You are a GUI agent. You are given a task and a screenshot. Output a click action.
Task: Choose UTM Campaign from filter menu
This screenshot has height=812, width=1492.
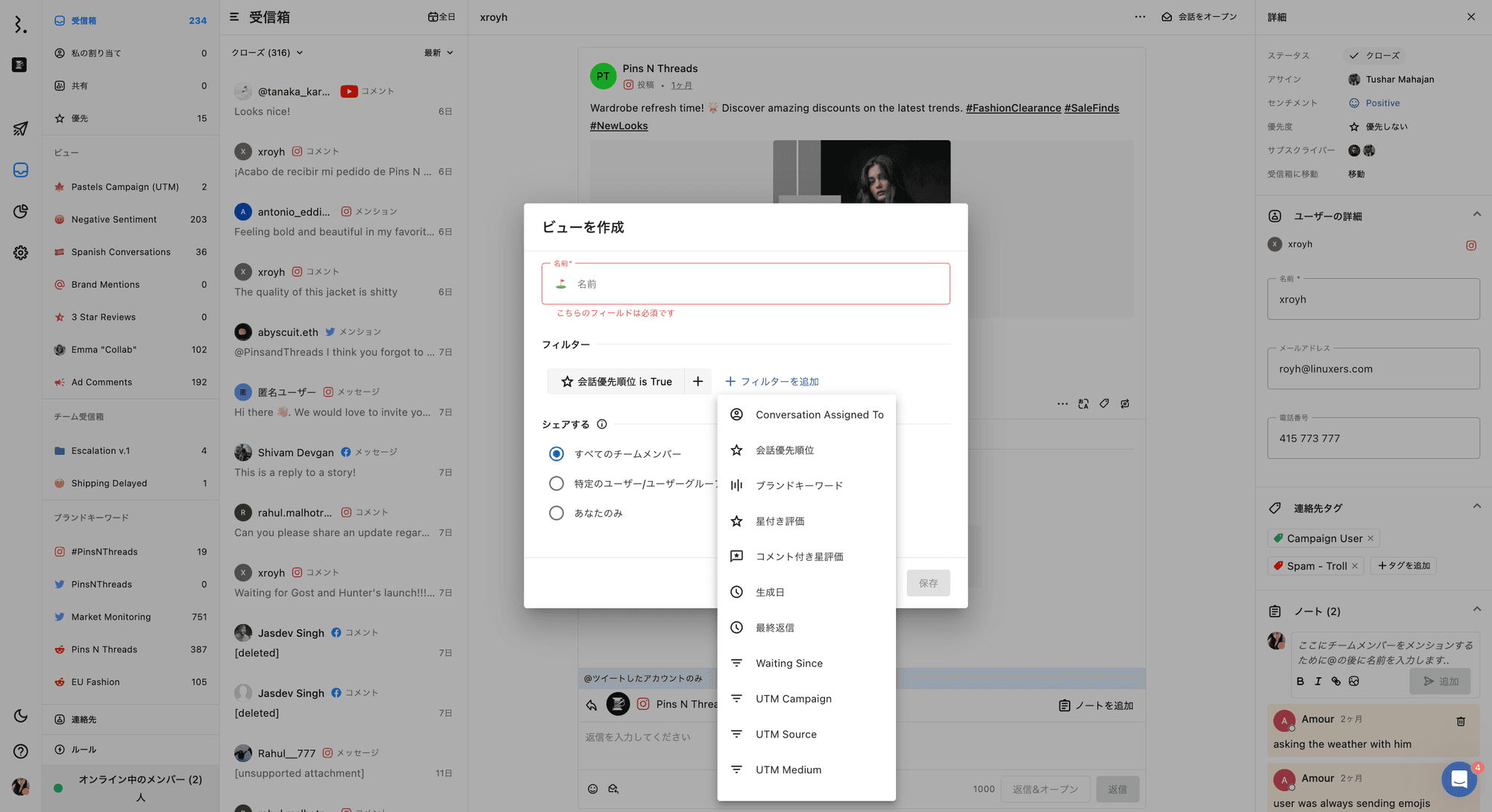(793, 699)
